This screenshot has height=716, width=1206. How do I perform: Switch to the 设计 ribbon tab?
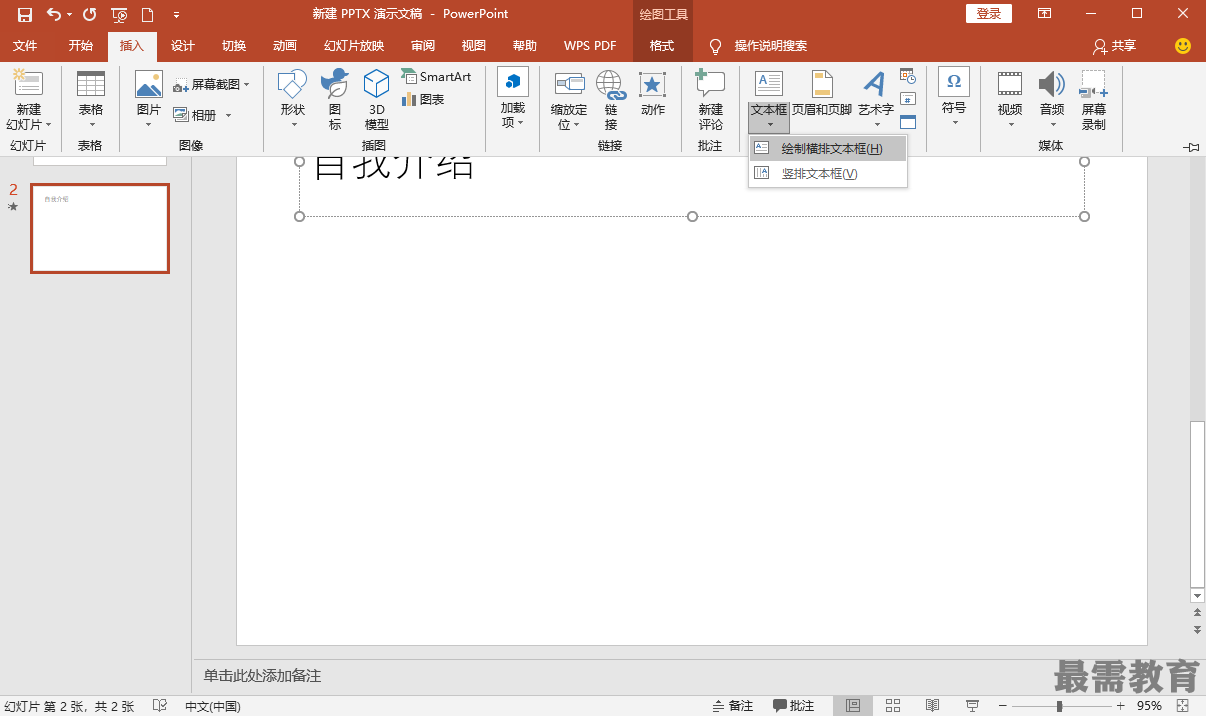pyautogui.click(x=183, y=46)
